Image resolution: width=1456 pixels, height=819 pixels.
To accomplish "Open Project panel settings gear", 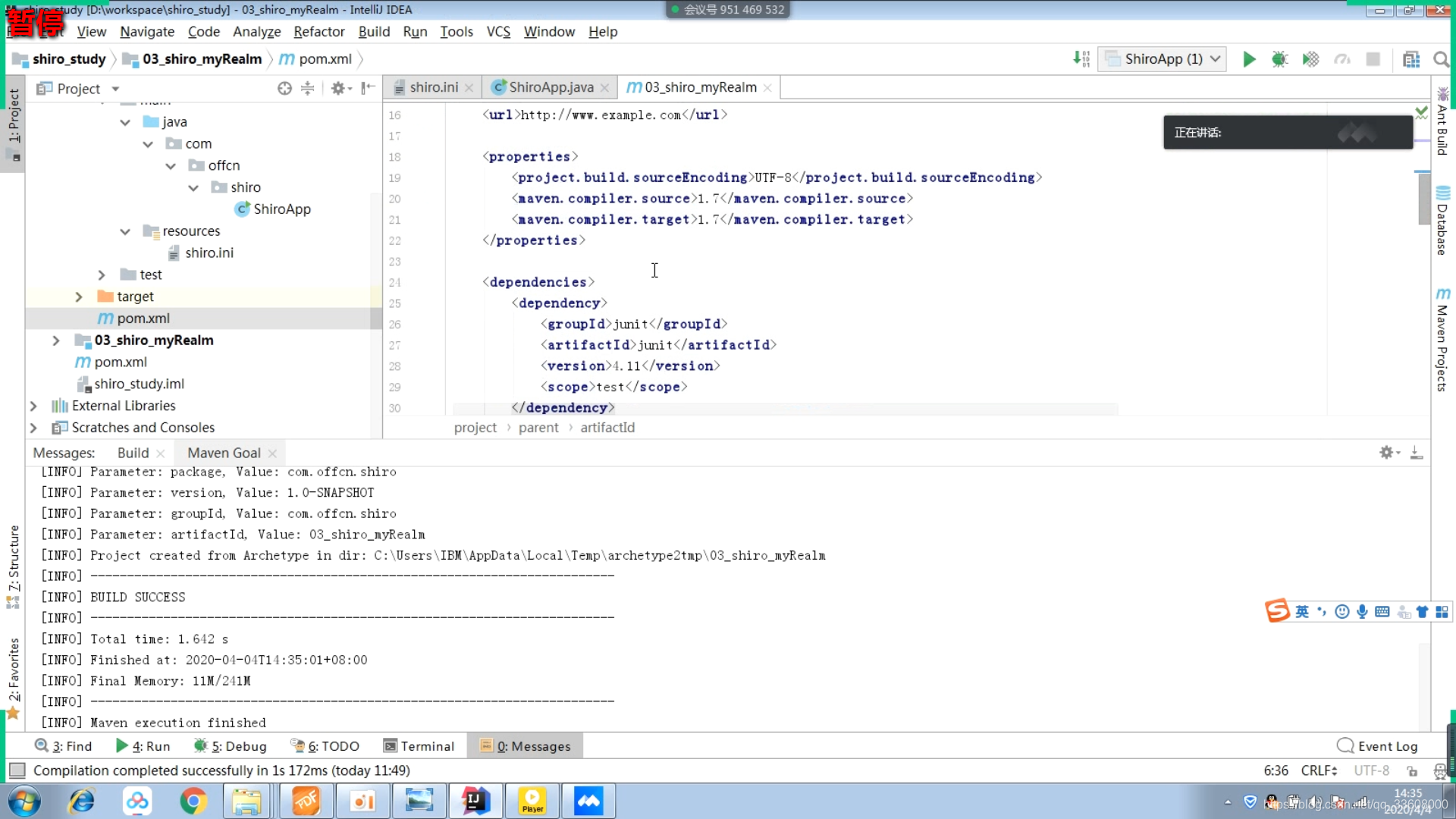I will pyautogui.click(x=340, y=89).
